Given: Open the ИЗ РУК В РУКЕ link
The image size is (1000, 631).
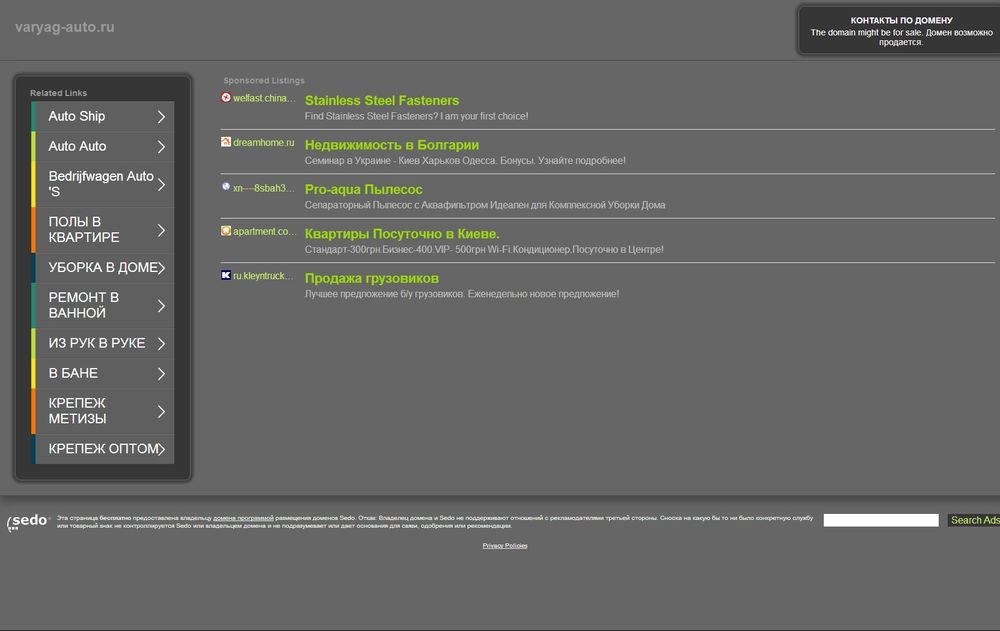Looking at the screenshot, I should pos(103,343).
